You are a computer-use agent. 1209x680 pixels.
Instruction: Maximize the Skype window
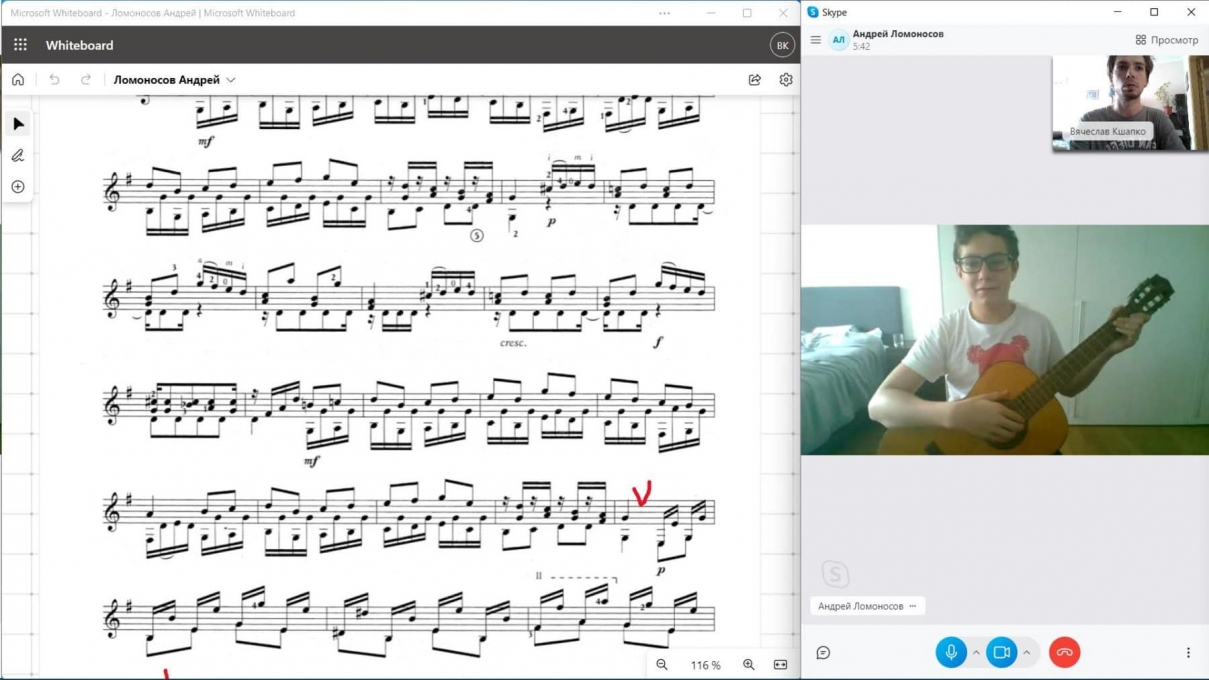pyautogui.click(x=1154, y=12)
